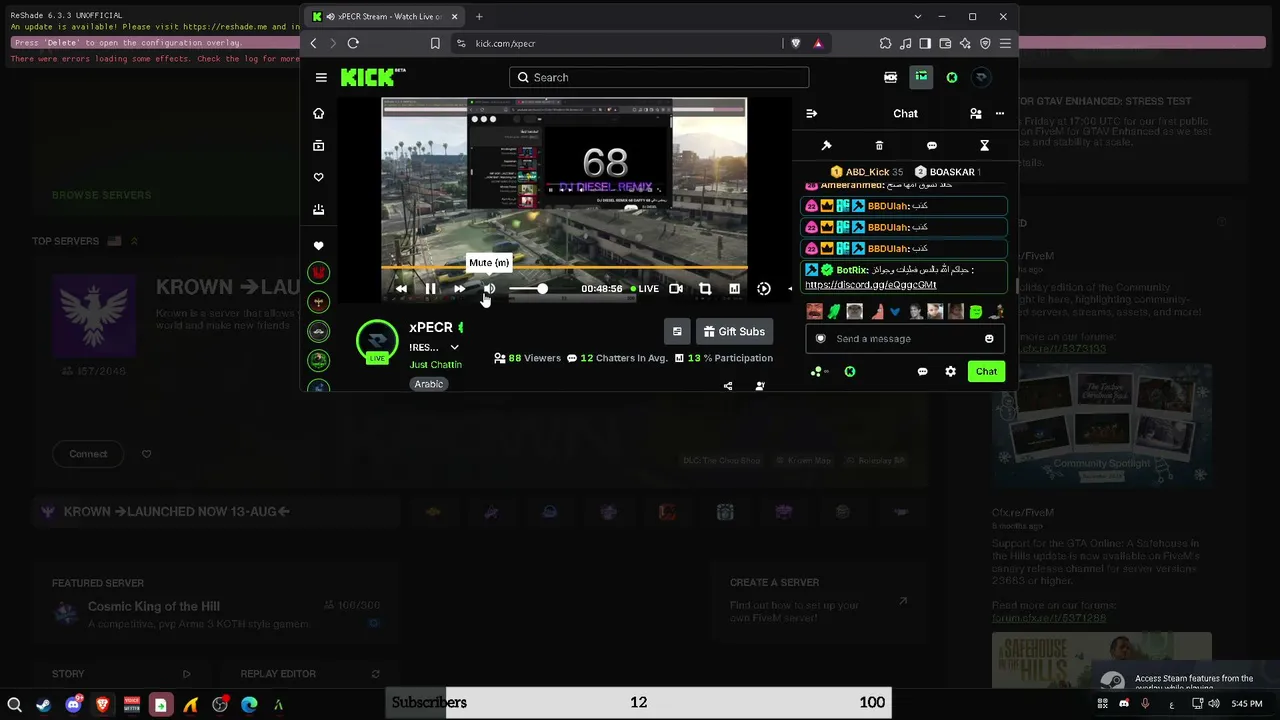The width and height of the screenshot is (1280, 720).
Task: Open Brave Wallet icon
Action: coord(945,43)
